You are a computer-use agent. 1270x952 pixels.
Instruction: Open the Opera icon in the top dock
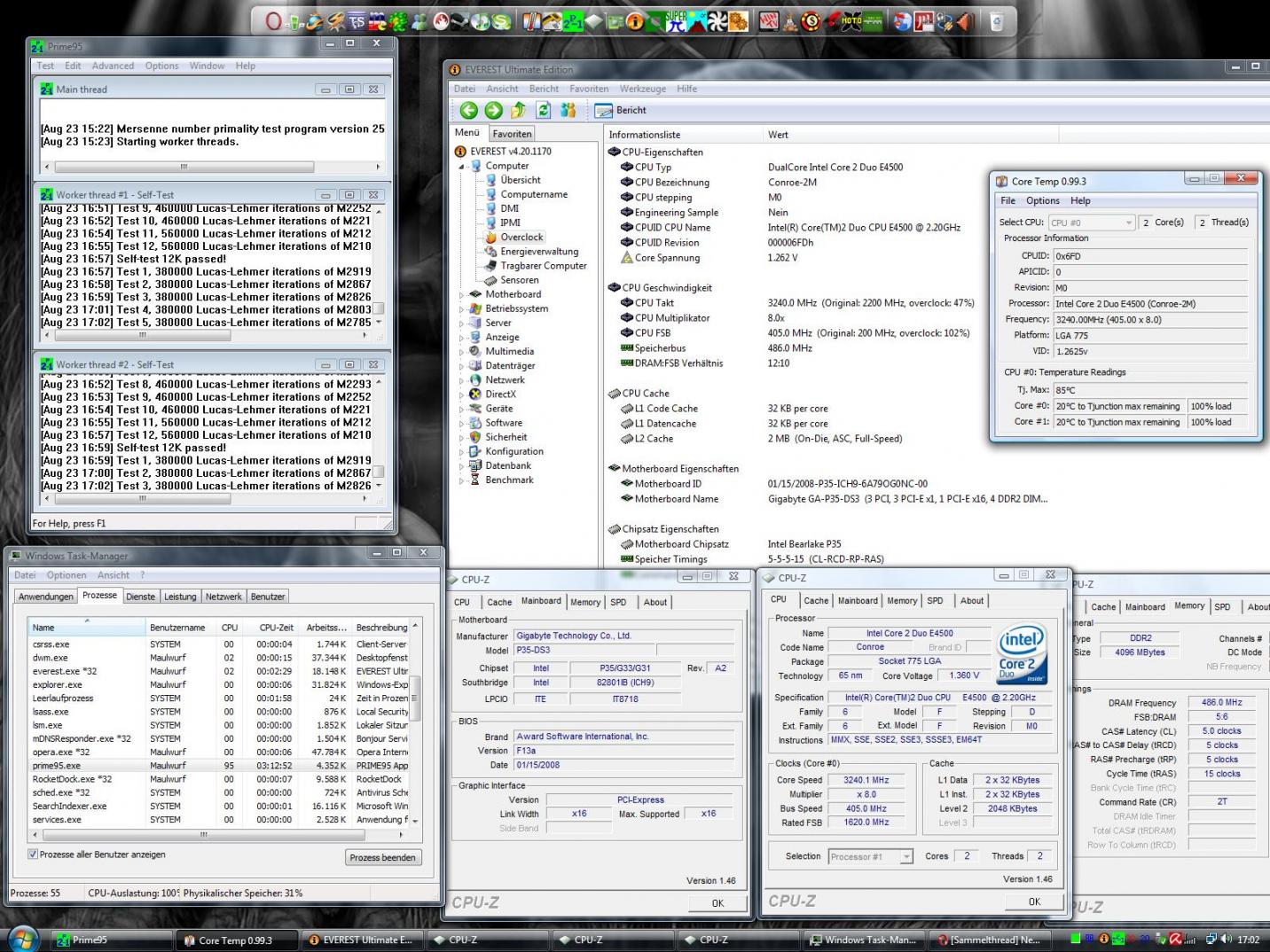coord(273,21)
